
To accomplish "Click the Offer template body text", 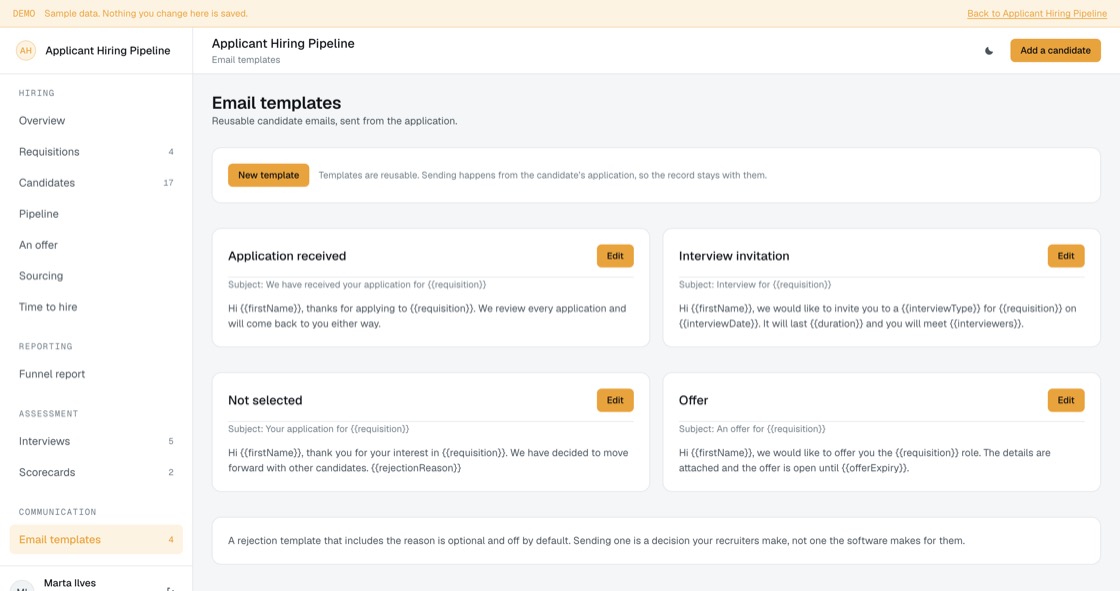I will click(x=864, y=460).
